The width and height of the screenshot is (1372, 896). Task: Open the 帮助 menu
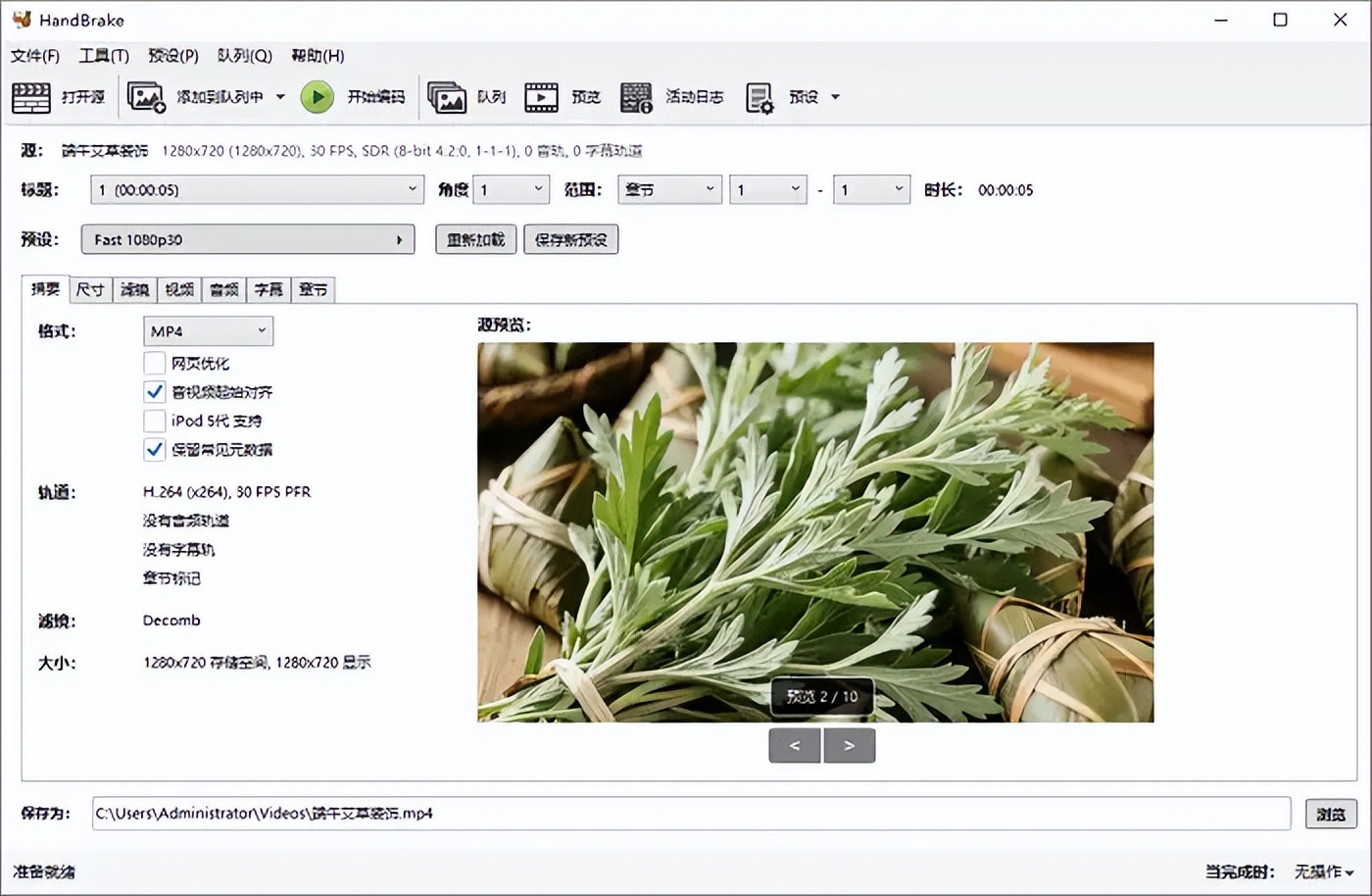click(x=317, y=56)
